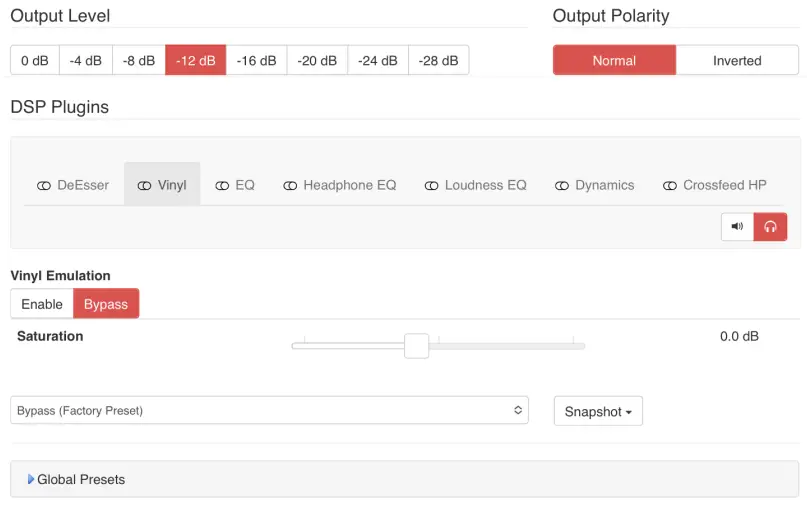Image resolution: width=807 pixels, height=509 pixels.
Task: Click the Headphone EQ link icon
Action: (291, 186)
